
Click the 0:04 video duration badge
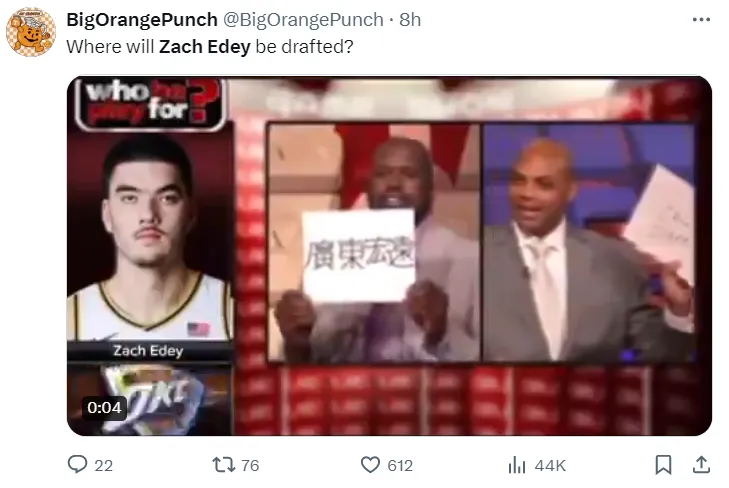tap(104, 408)
